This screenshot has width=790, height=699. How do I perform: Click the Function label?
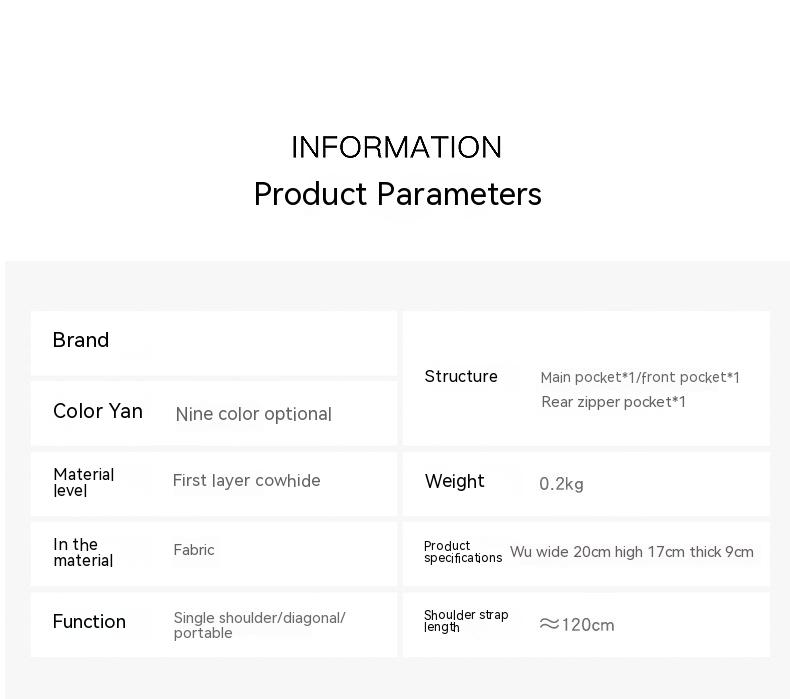(x=89, y=622)
